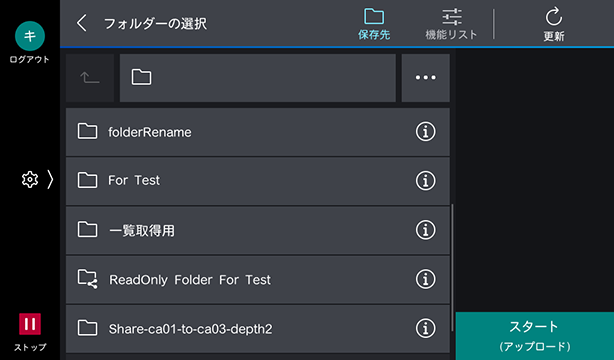Go up one folder level
This screenshot has height=360, width=614.
[x=90, y=78]
